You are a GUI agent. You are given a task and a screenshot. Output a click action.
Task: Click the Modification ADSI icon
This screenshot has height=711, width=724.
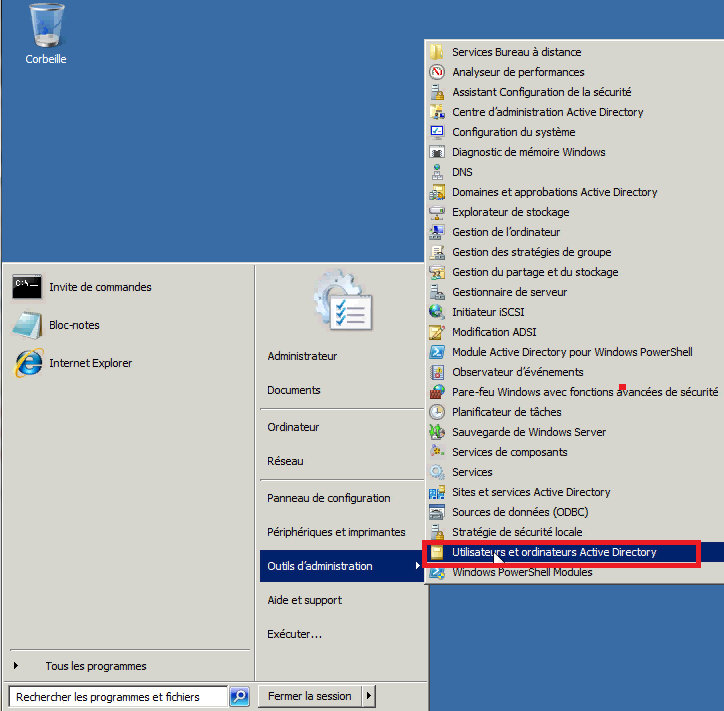[x=437, y=332]
